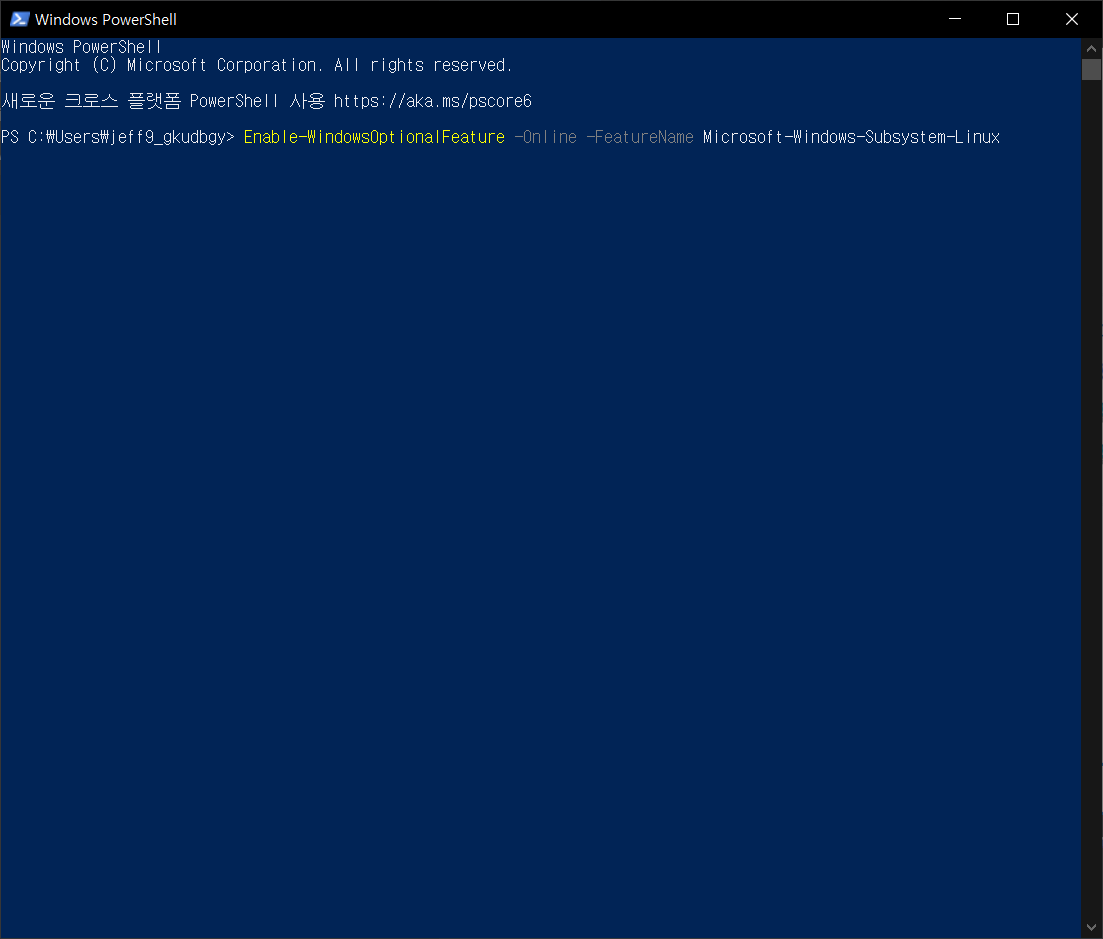Minimize the Windows PowerShell window

tap(955, 19)
